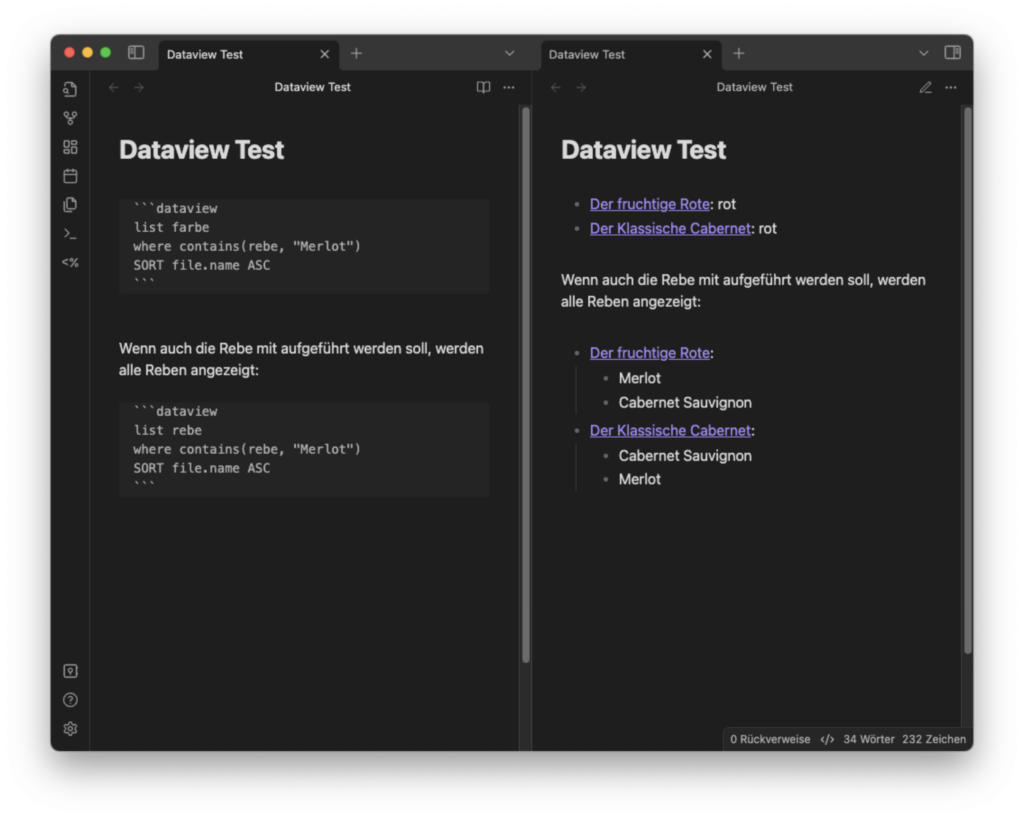Click the insert template ribbon icon
Image resolution: width=1024 pixels, height=818 pixels.
(x=71, y=204)
